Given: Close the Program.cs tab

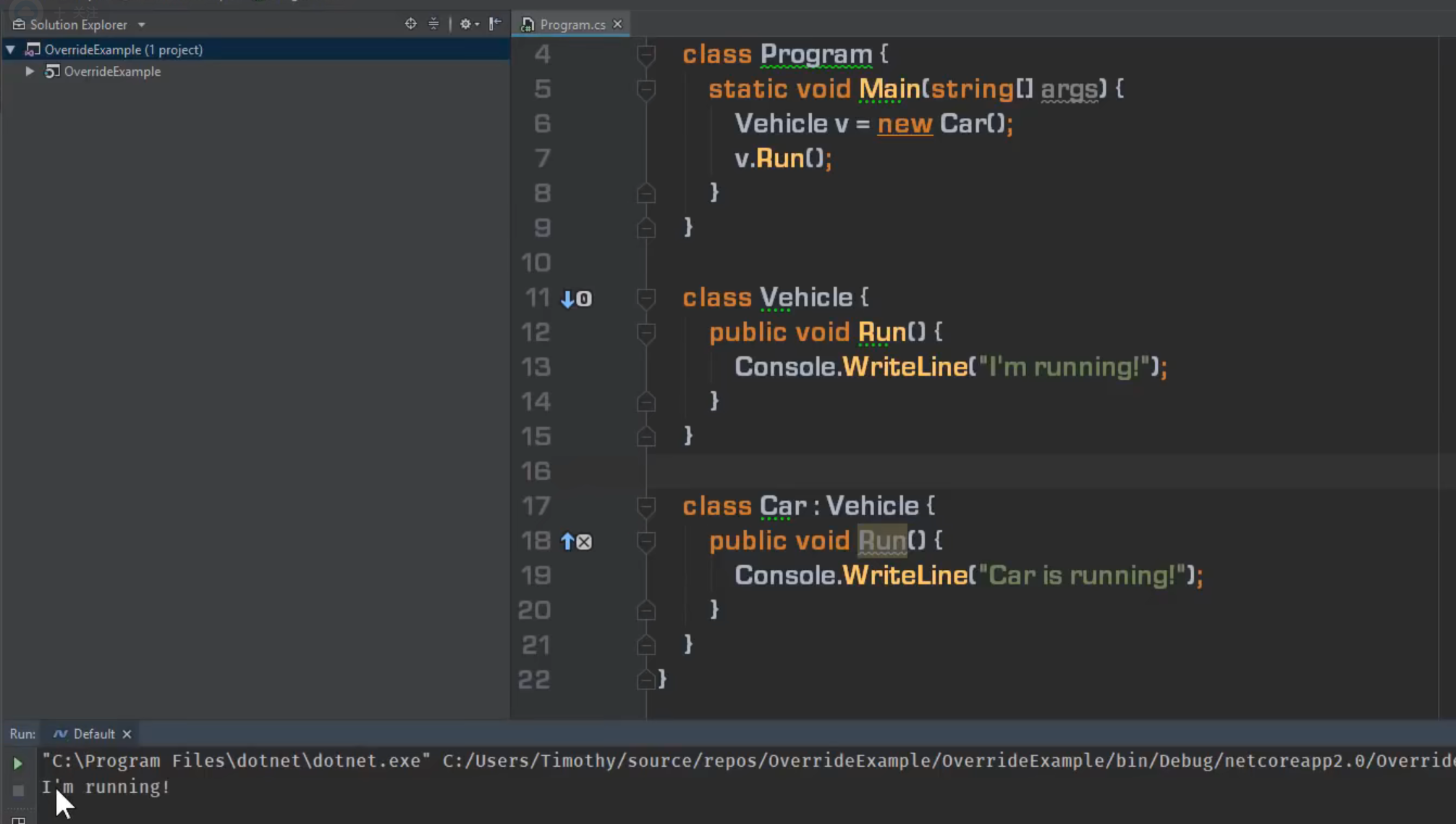Looking at the screenshot, I should pyautogui.click(x=617, y=24).
